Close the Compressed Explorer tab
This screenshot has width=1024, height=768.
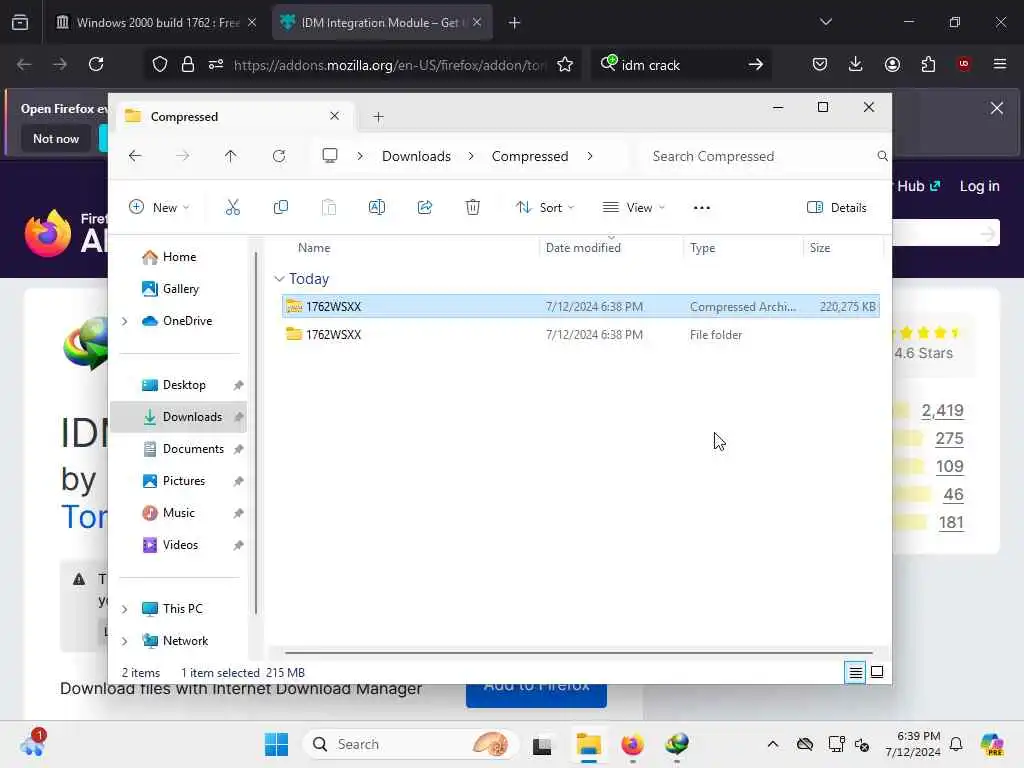coord(334,116)
